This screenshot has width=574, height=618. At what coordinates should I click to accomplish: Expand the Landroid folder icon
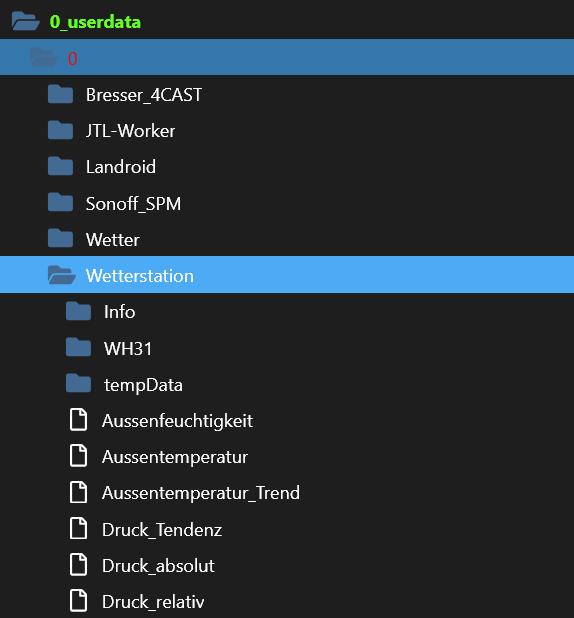(60, 166)
